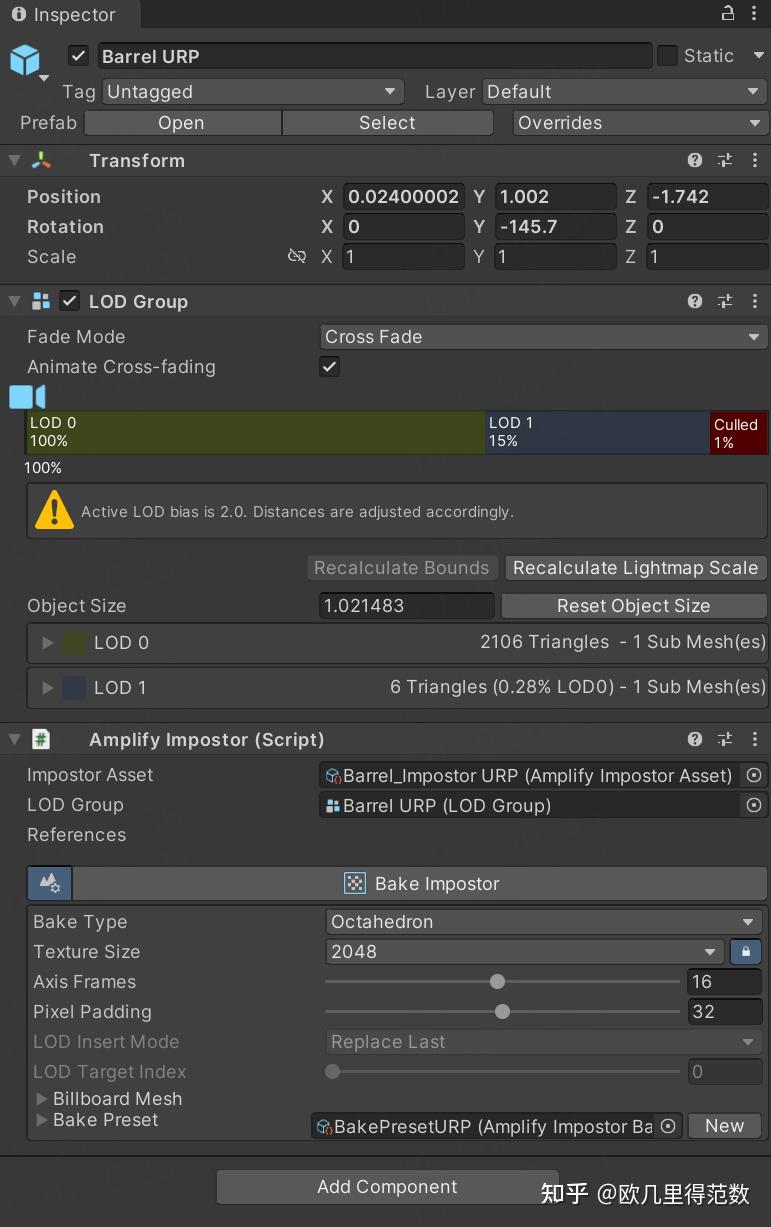Click the LOD Group component icon

point(41,301)
